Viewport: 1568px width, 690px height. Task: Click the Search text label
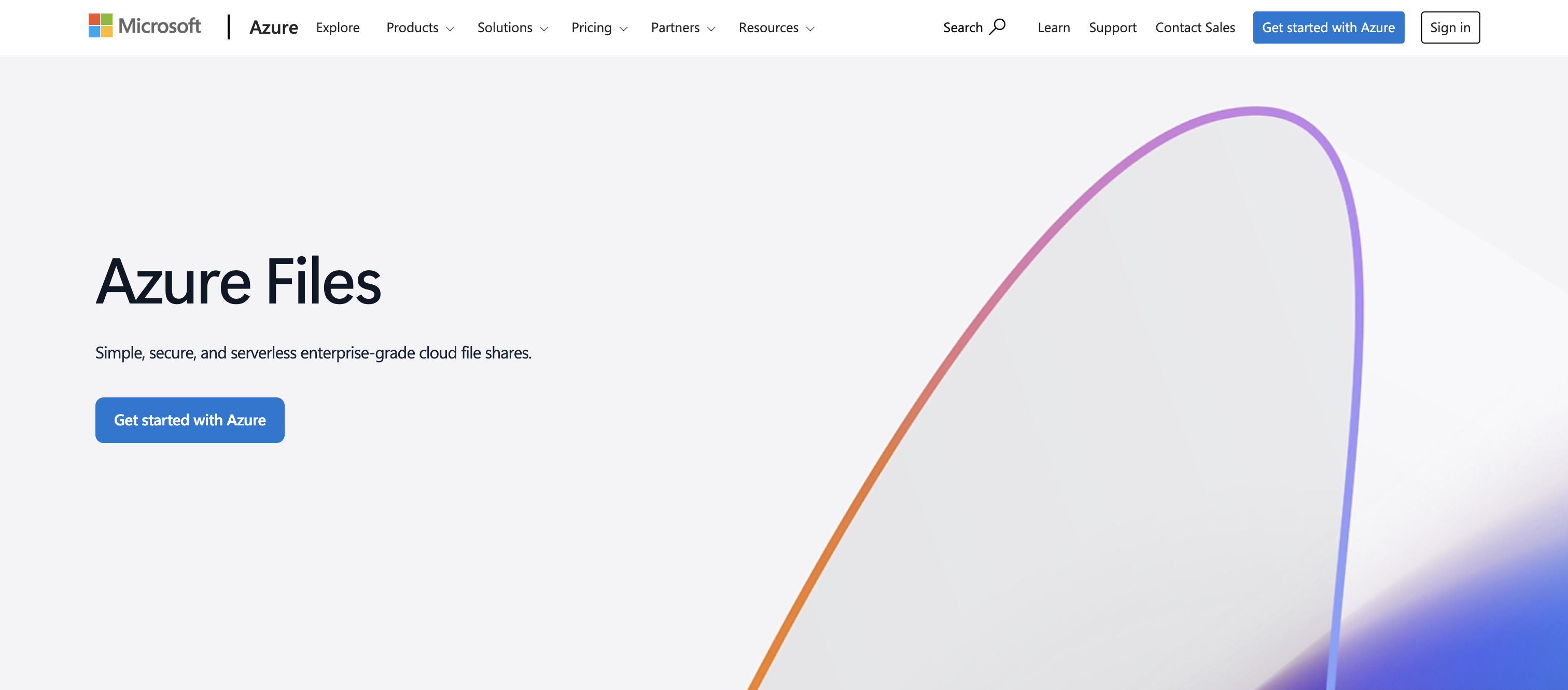(x=962, y=27)
